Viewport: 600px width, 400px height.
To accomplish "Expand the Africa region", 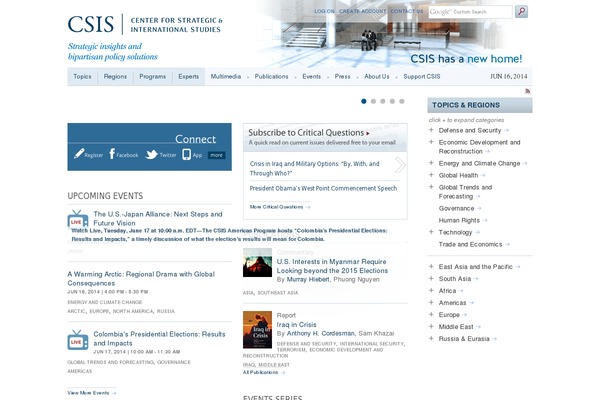I will coord(431,290).
